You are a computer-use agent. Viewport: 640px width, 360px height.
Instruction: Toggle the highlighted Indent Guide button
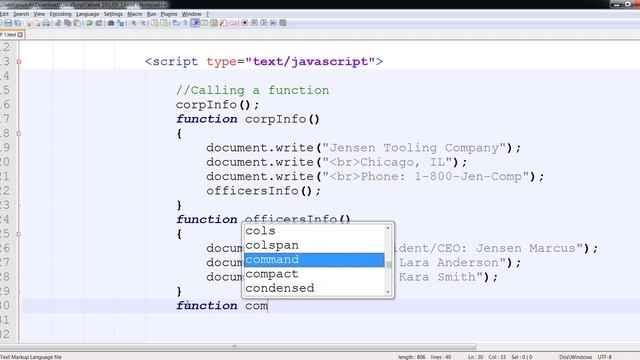click(x=195, y=23)
